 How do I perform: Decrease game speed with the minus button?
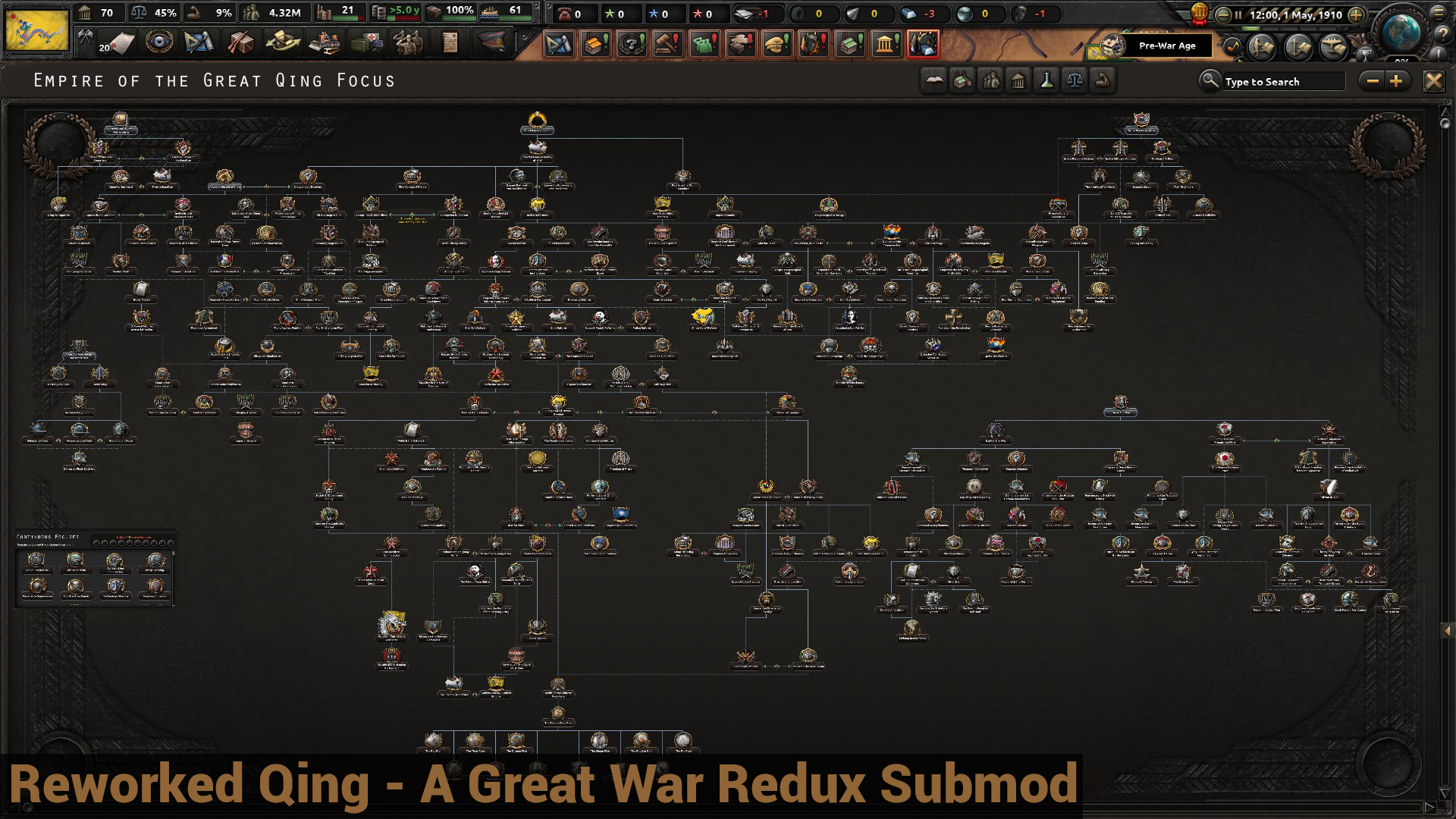pyautogui.click(x=1222, y=14)
